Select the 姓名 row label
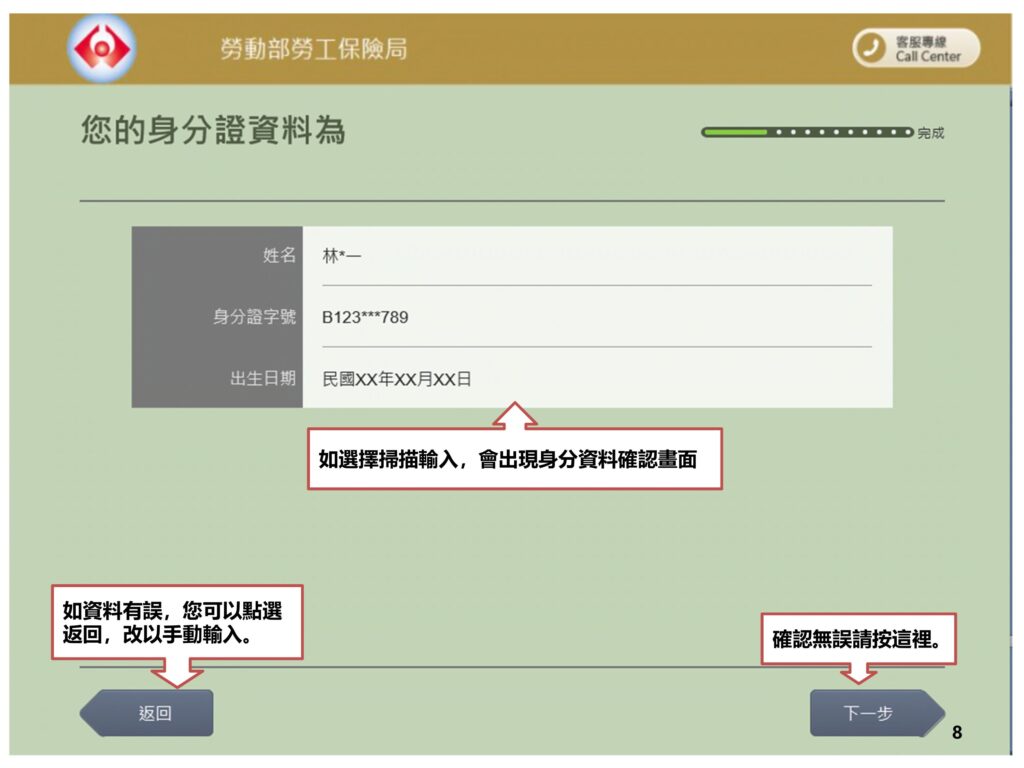Image resolution: width=1024 pixels, height=768 pixels. tap(279, 256)
